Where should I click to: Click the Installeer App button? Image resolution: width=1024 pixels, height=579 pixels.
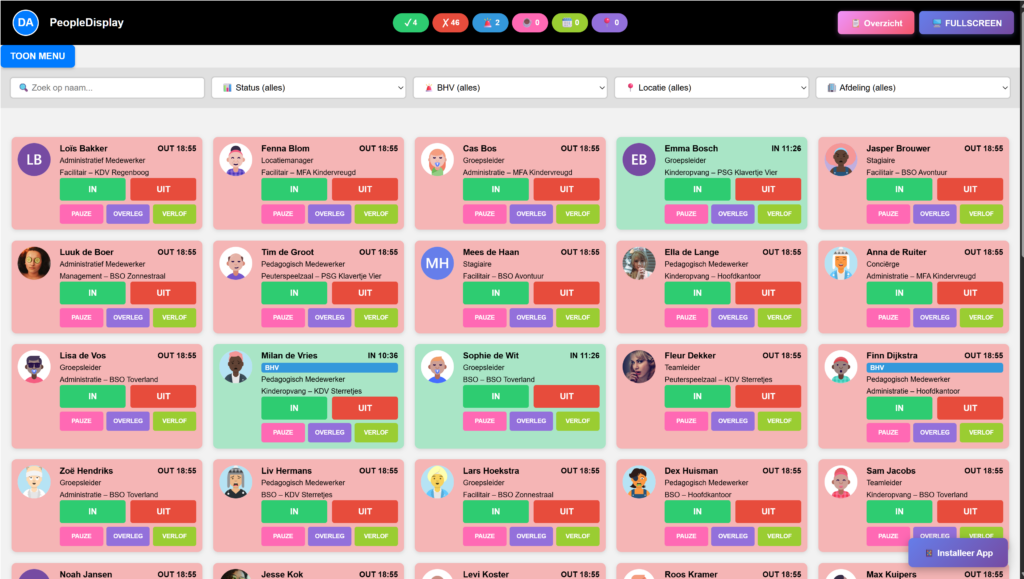point(958,552)
